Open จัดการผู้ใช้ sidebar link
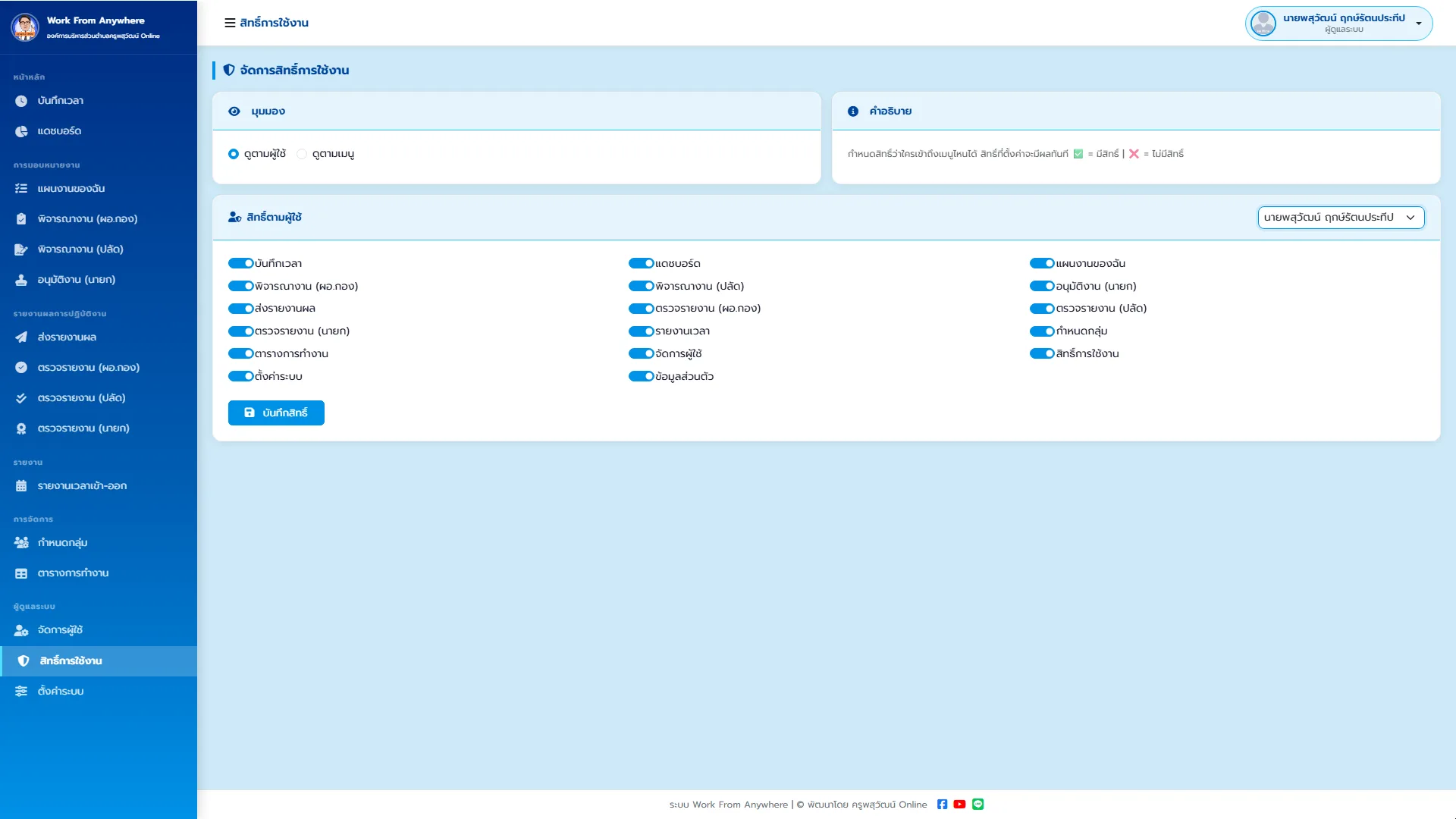1456x819 pixels. click(x=99, y=630)
